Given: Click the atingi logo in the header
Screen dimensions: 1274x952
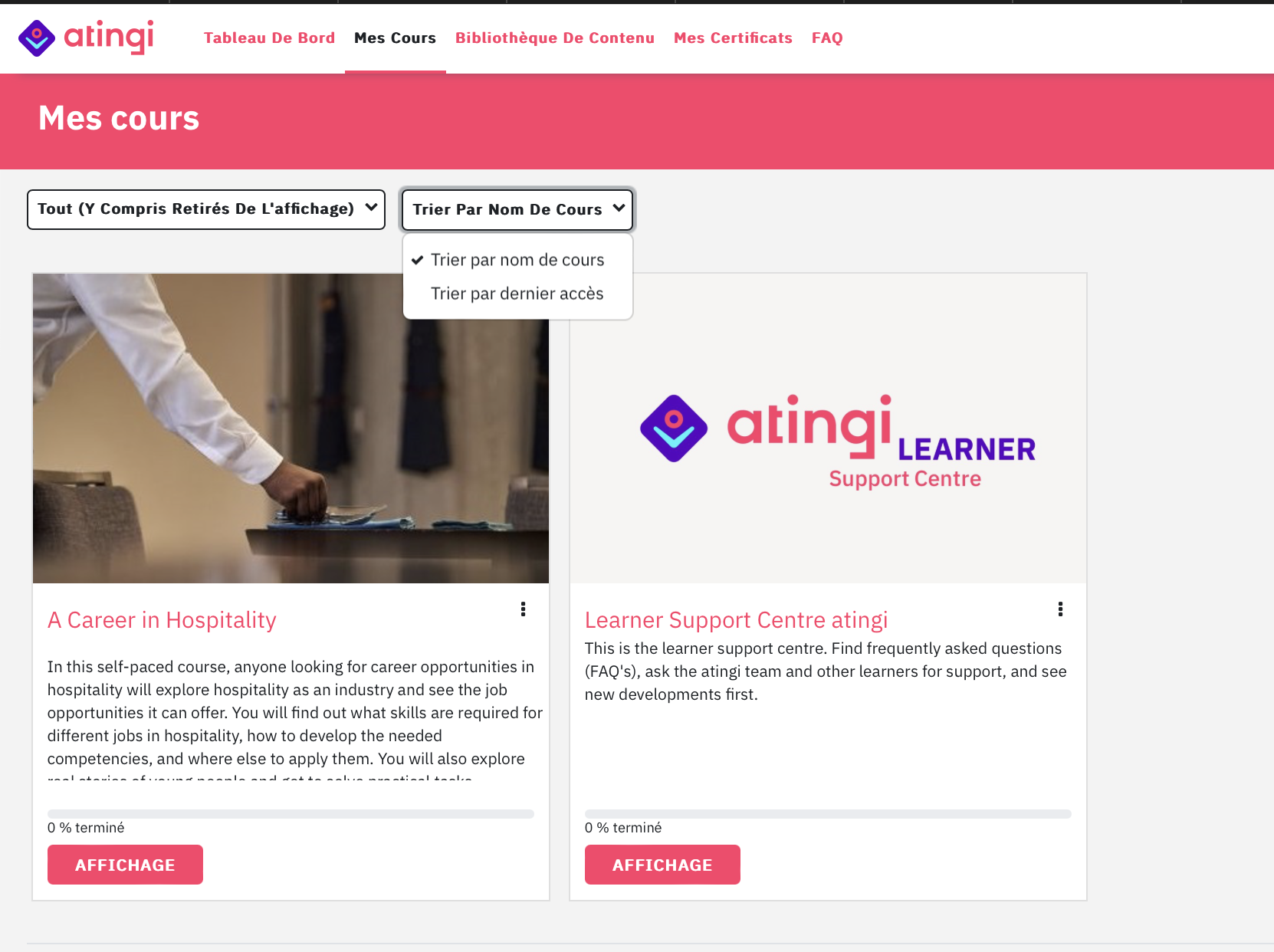Looking at the screenshot, I should (86, 38).
